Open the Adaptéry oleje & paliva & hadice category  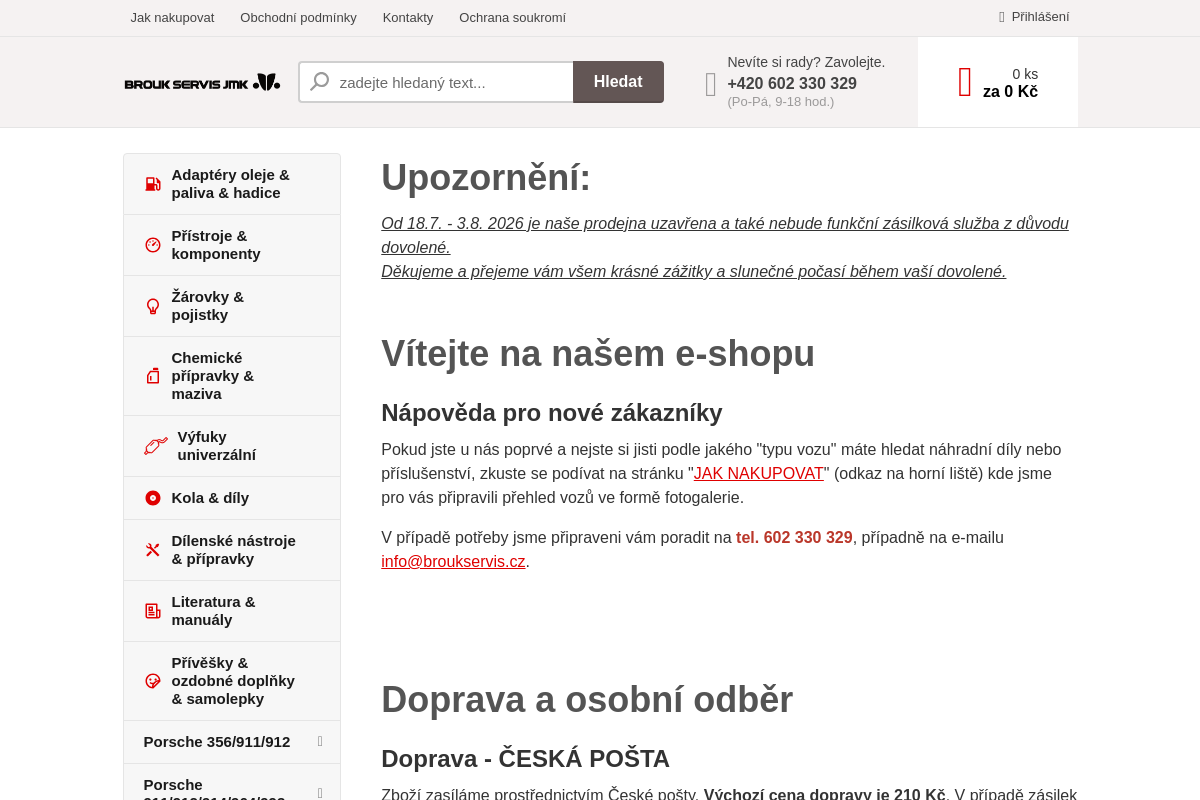coord(232,184)
